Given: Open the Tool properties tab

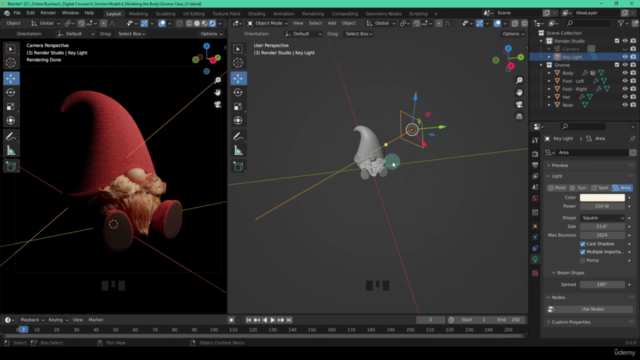Looking at the screenshot, I should point(535,140).
